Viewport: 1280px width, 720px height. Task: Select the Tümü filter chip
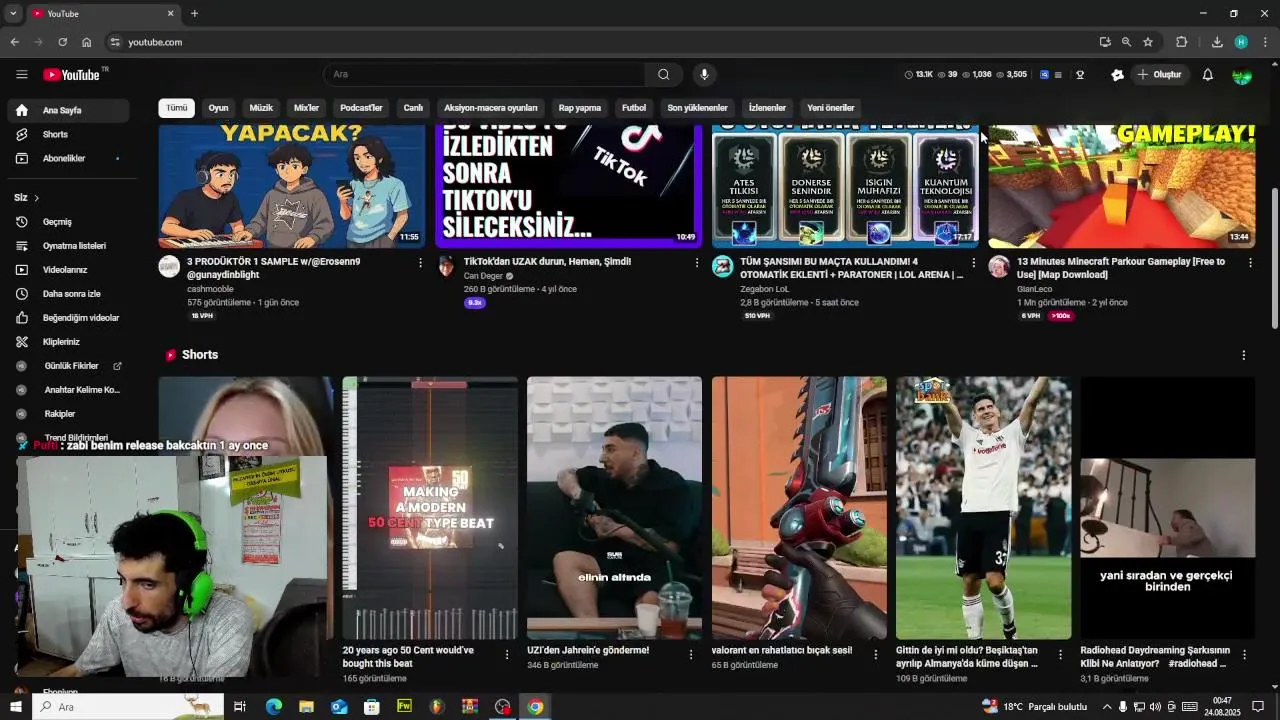pyautogui.click(x=177, y=108)
